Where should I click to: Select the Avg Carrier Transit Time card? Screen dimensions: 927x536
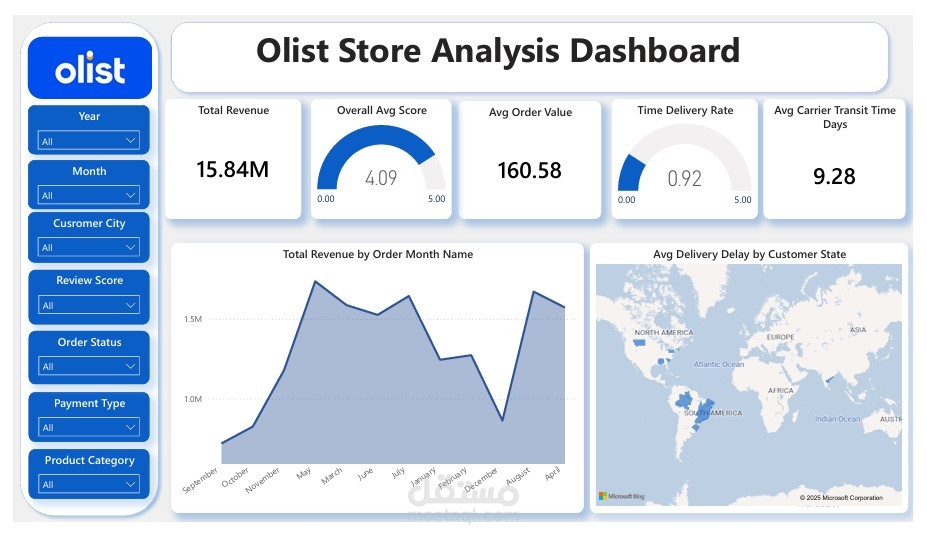point(834,159)
